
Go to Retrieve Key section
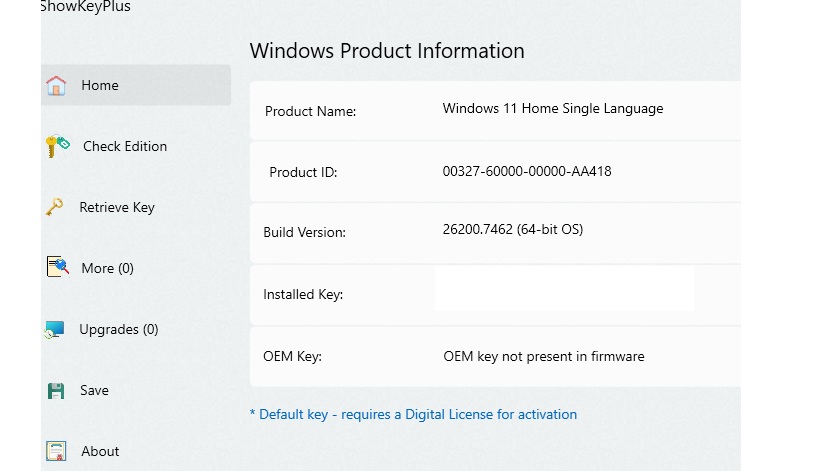click(117, 207)
